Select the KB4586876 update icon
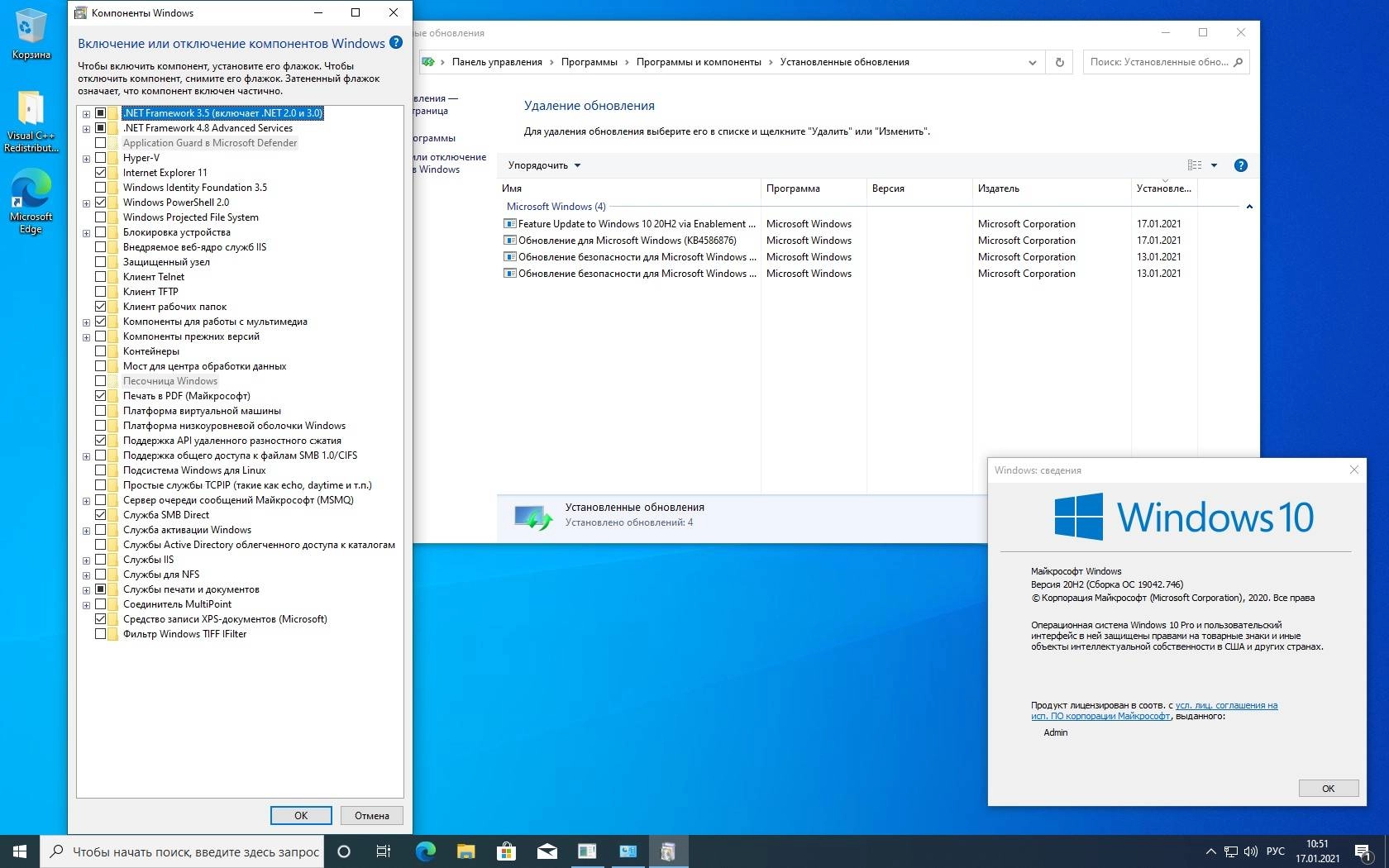The image size is (1389, 868). click(510, 241)
